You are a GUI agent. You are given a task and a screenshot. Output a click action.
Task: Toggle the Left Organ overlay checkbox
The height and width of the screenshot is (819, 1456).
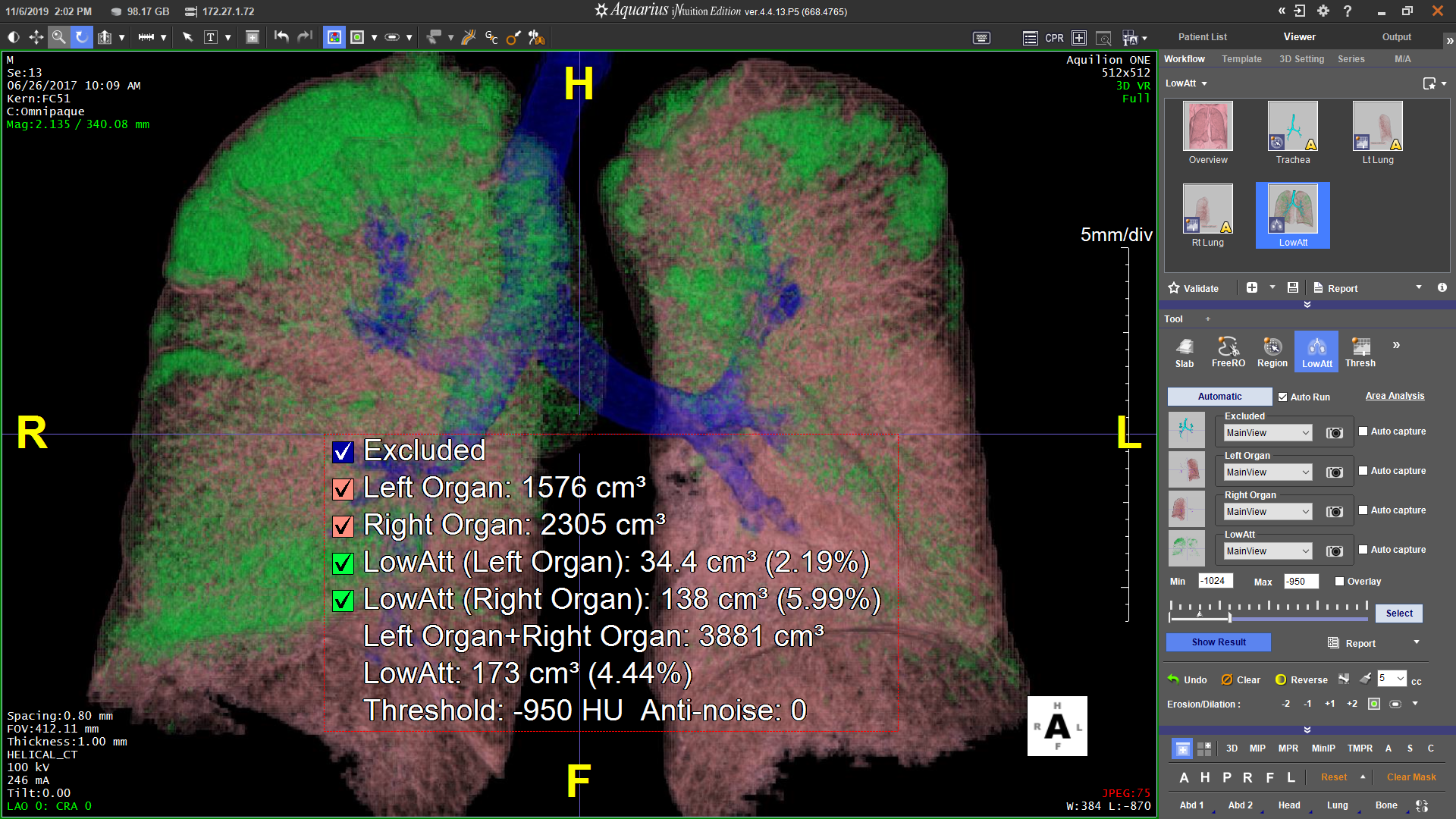[343, 489]
